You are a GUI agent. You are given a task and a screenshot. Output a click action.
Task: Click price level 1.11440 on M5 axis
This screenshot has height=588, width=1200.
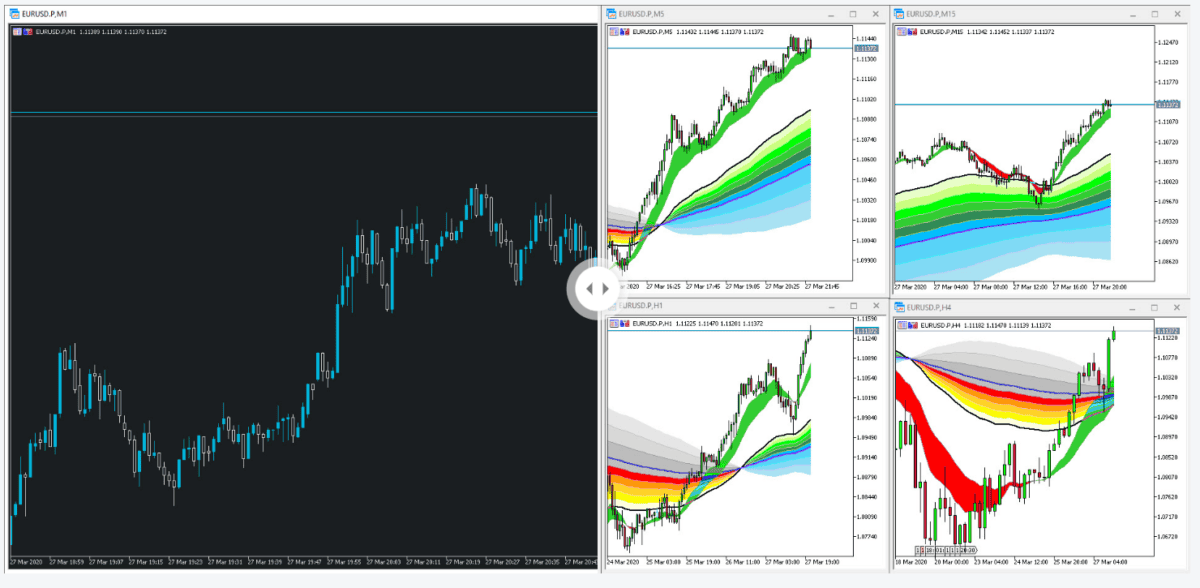click(866, 38)
